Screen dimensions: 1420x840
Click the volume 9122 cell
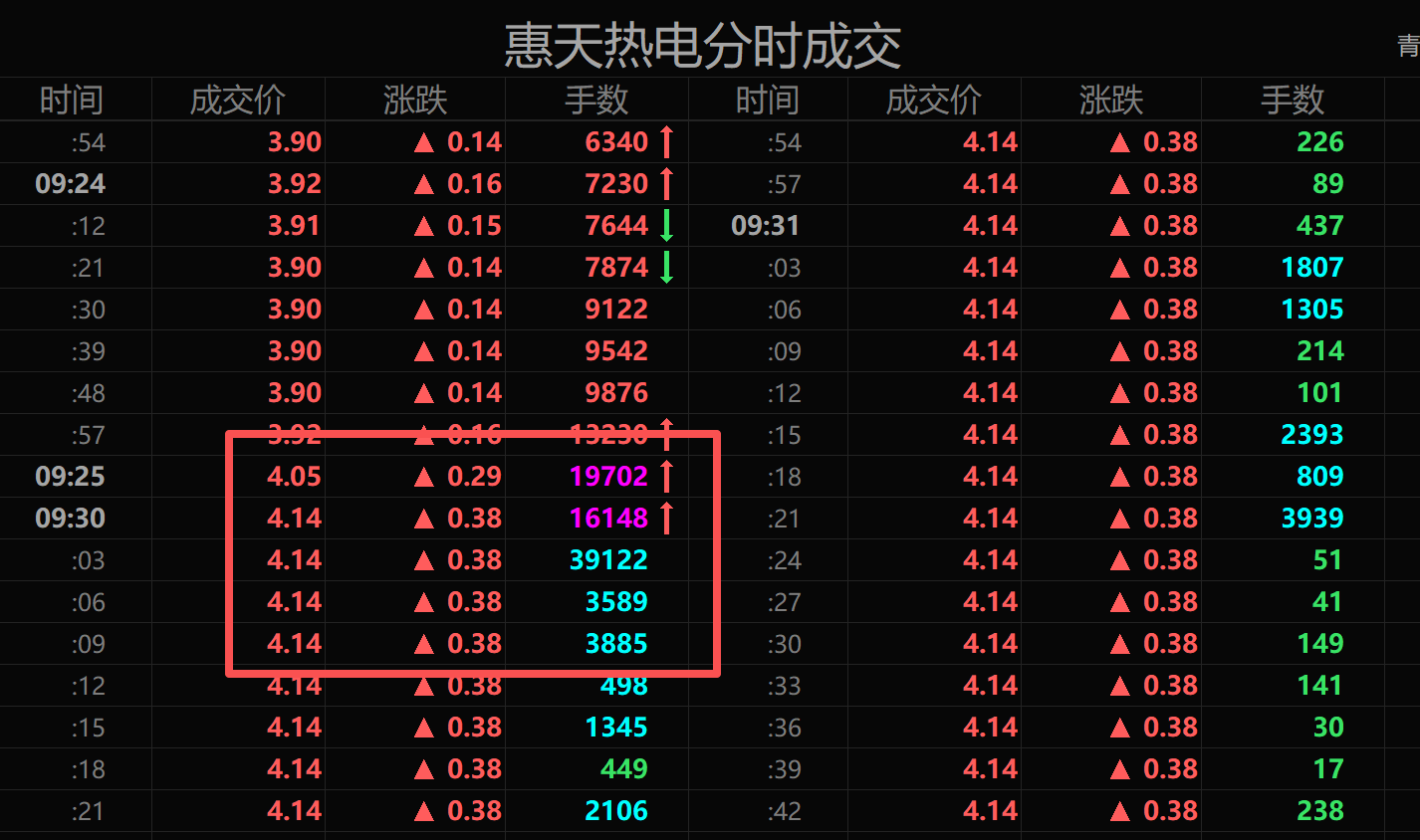tap(616, 310)
